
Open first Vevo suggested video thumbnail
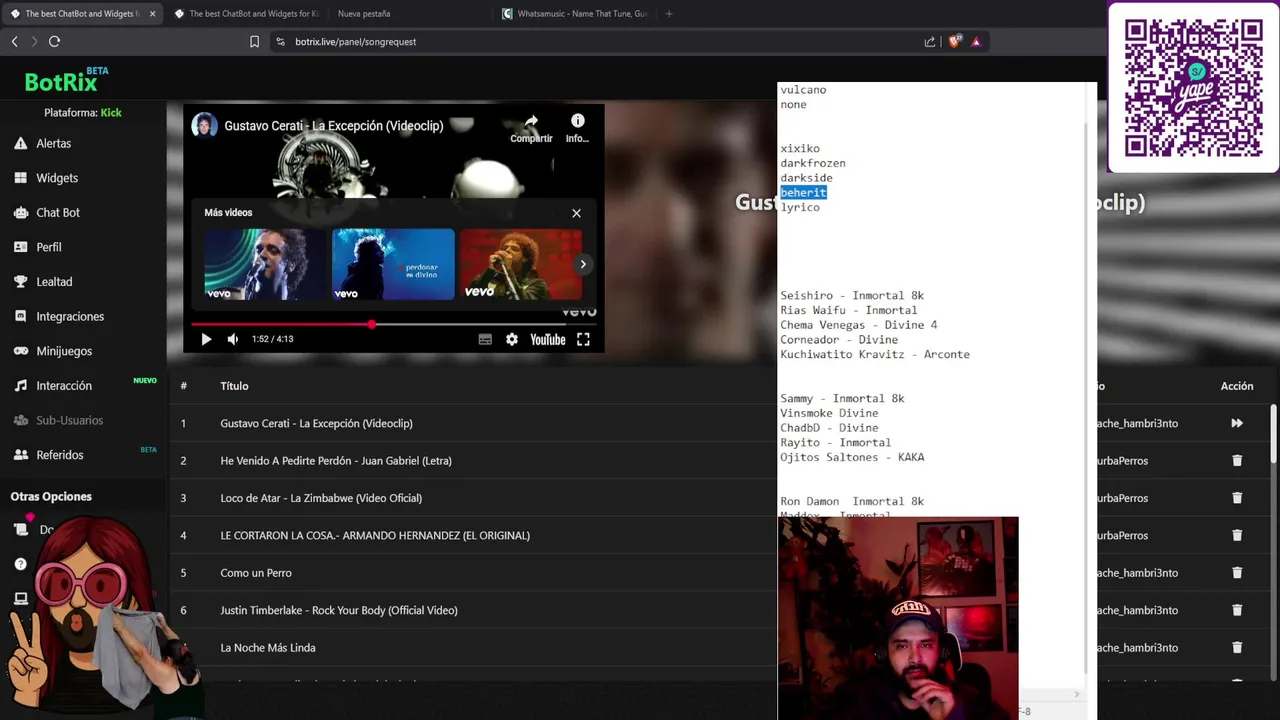point(265,264)
